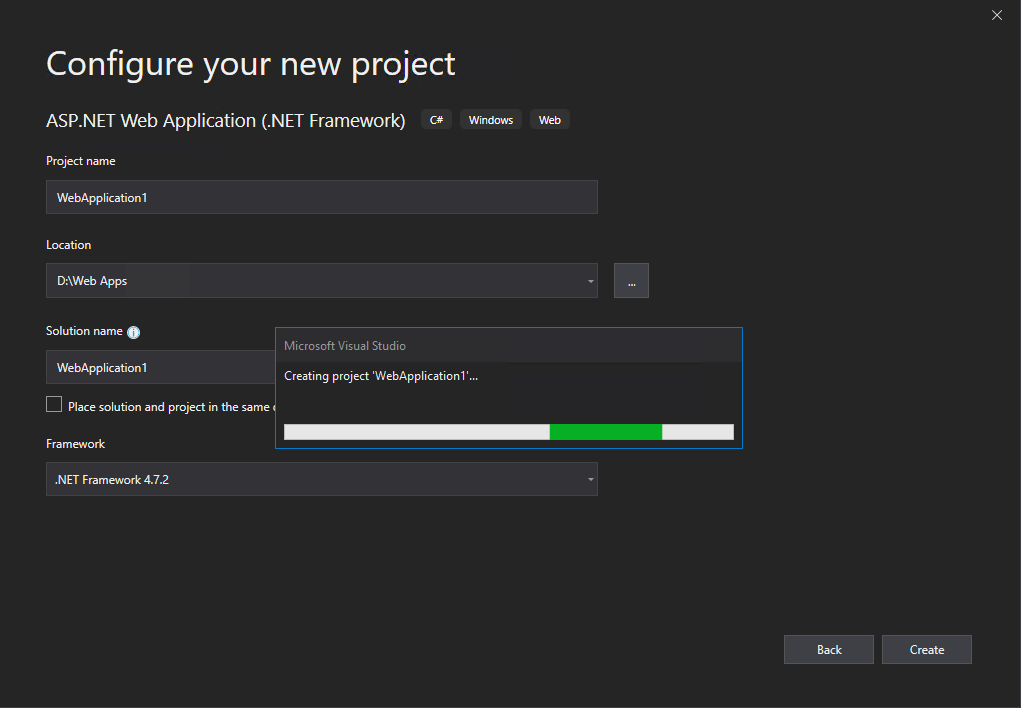Browse for location with the ellipsis button

click(x=631, y=281)
